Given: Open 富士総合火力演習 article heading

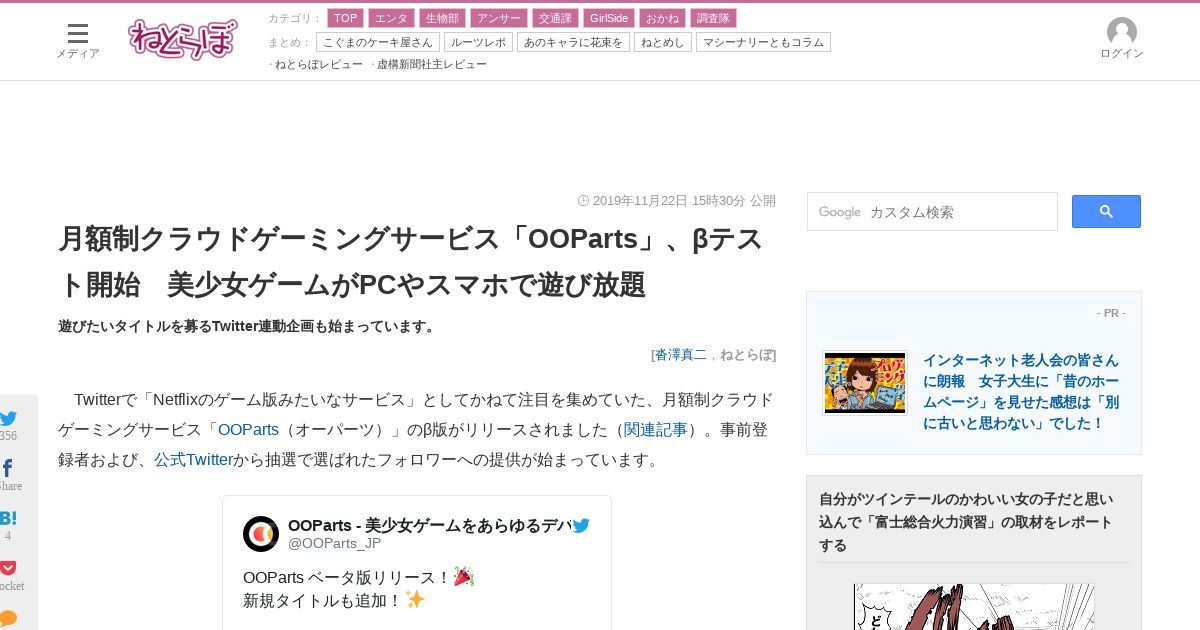Looking at the screenshot, I should [966, 522].
